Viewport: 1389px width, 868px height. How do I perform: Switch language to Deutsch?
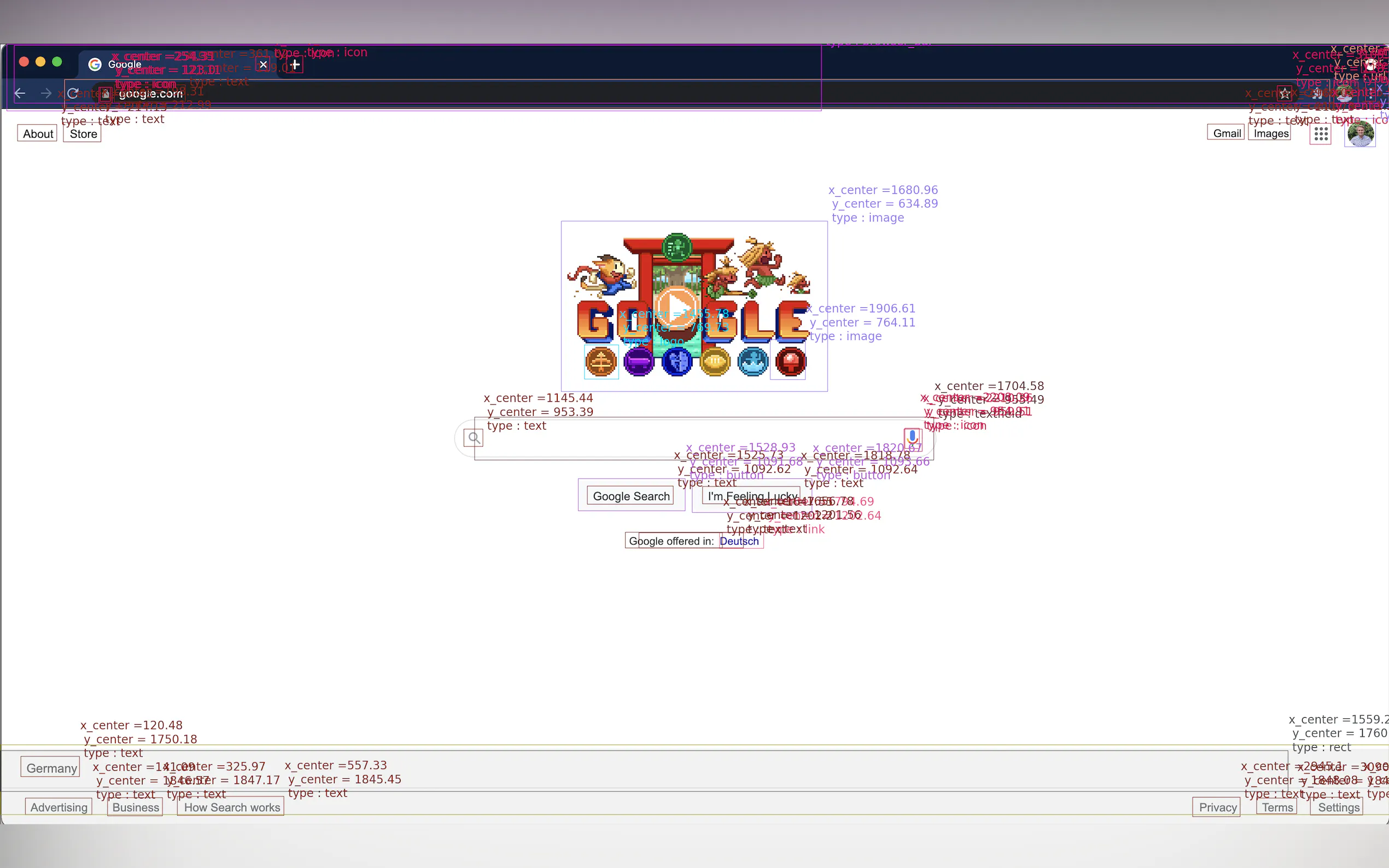pos(739,541)
